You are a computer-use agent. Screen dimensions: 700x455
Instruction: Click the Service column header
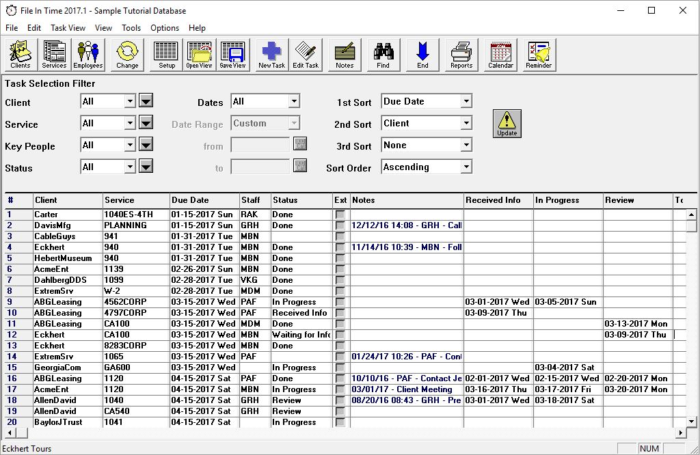point(136,200)
